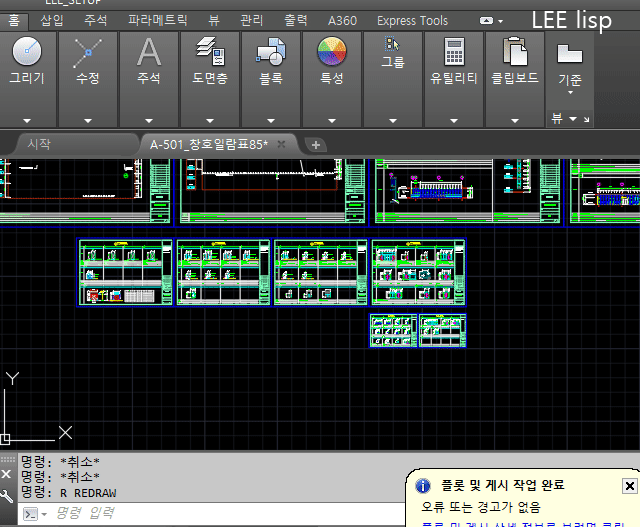Select the fourth colorful window schedule sheet

(x=418, y=272)
